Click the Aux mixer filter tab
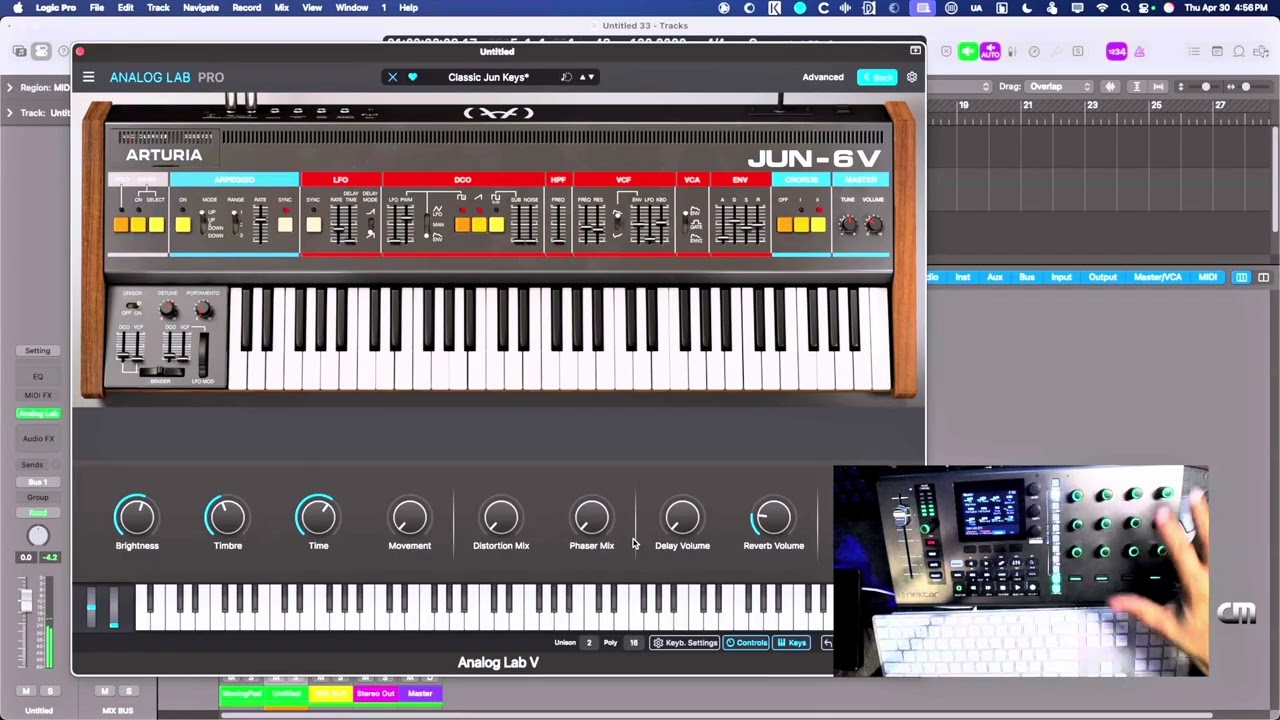 tap(994, 277)
